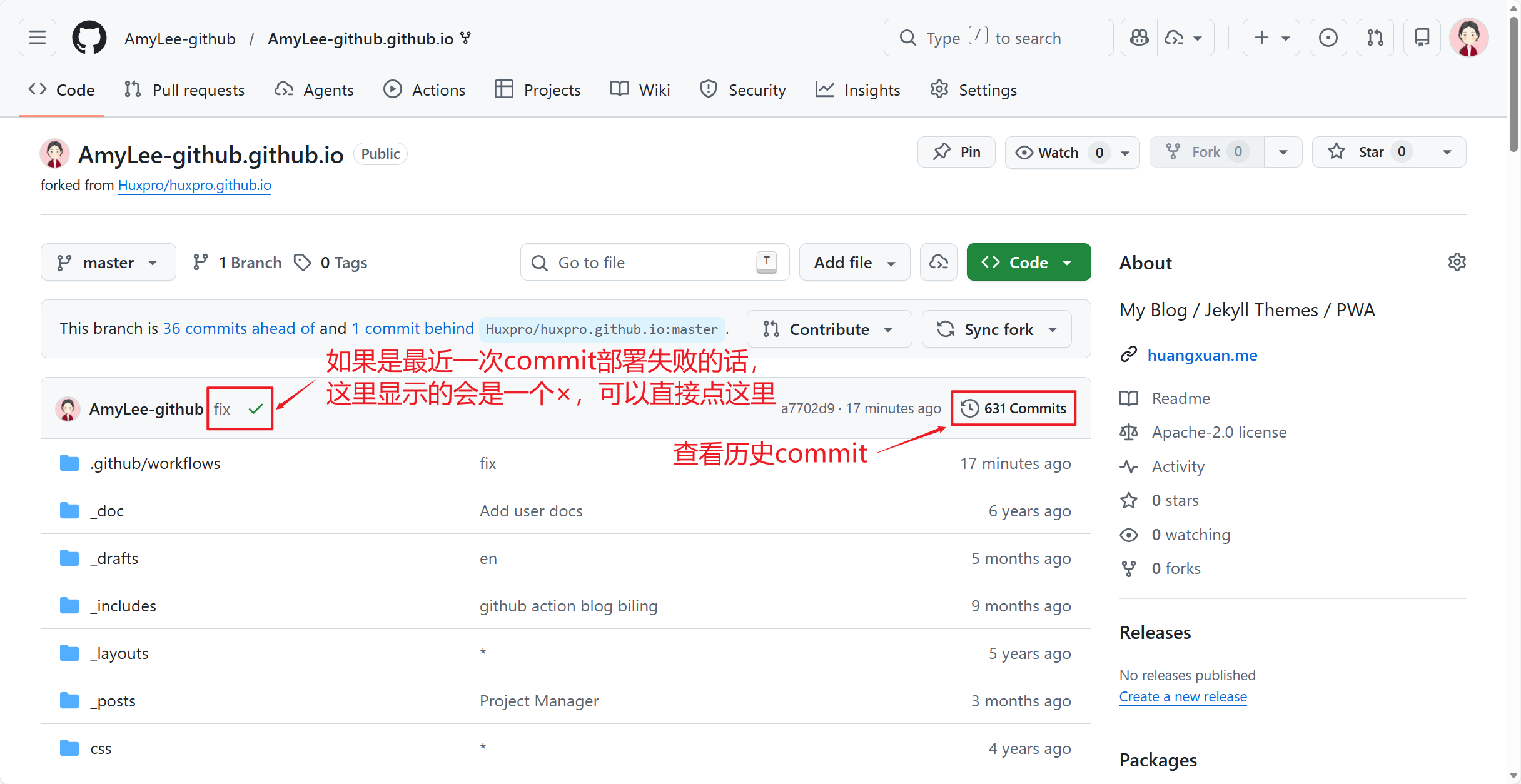The image size is (1521, 784).
Task: Click the green check on the fix commit
Action: [255, 408]
